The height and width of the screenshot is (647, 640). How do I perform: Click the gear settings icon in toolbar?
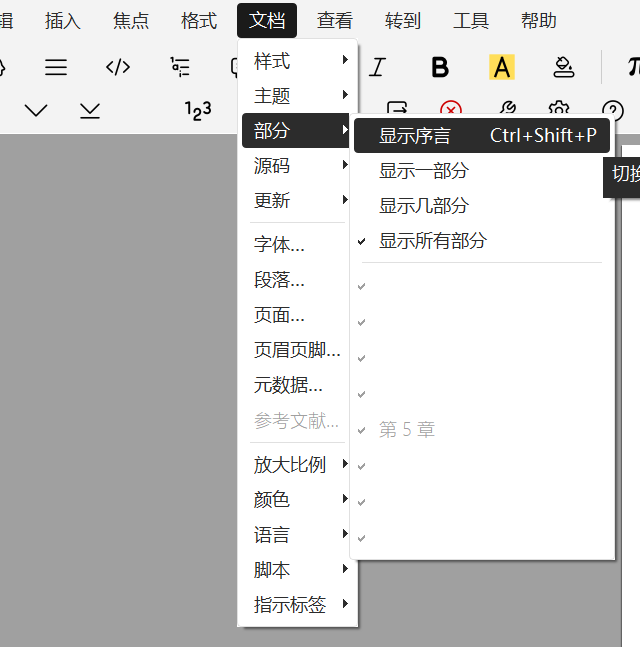click(x=558, y=110)
